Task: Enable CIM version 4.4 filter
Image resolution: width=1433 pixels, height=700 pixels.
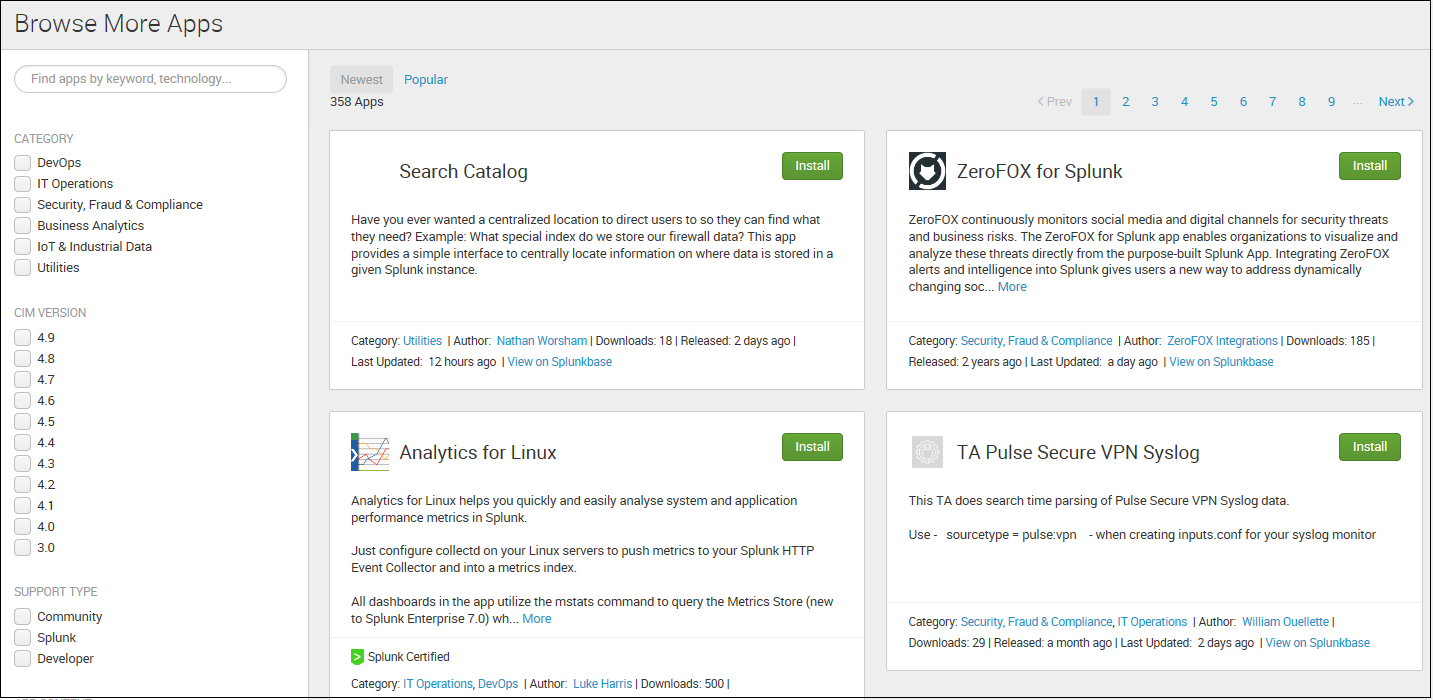Action: click(22, 443)
